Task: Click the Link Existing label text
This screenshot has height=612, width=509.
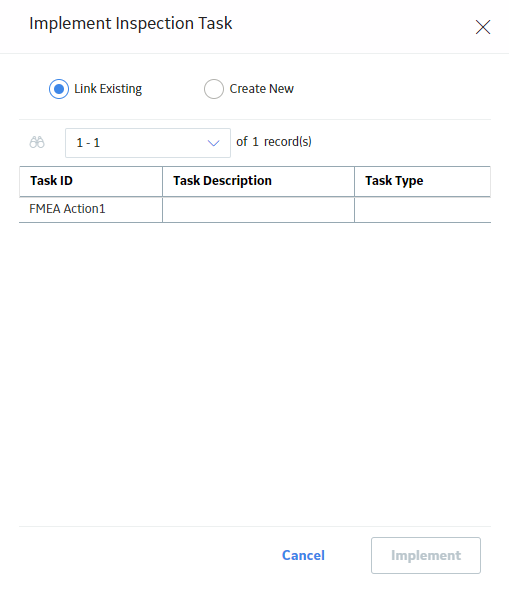Action: click(108, 89)
